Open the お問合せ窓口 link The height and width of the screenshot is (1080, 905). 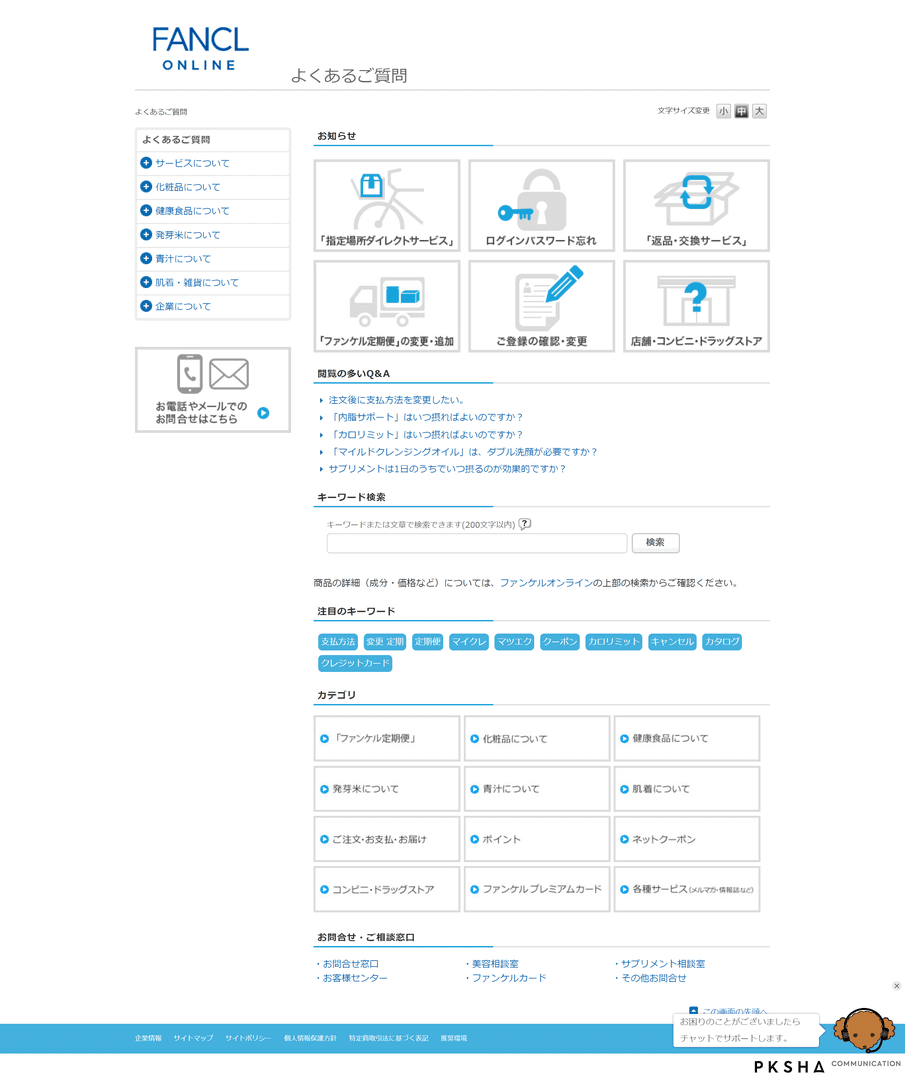click(x=351, y=964)
